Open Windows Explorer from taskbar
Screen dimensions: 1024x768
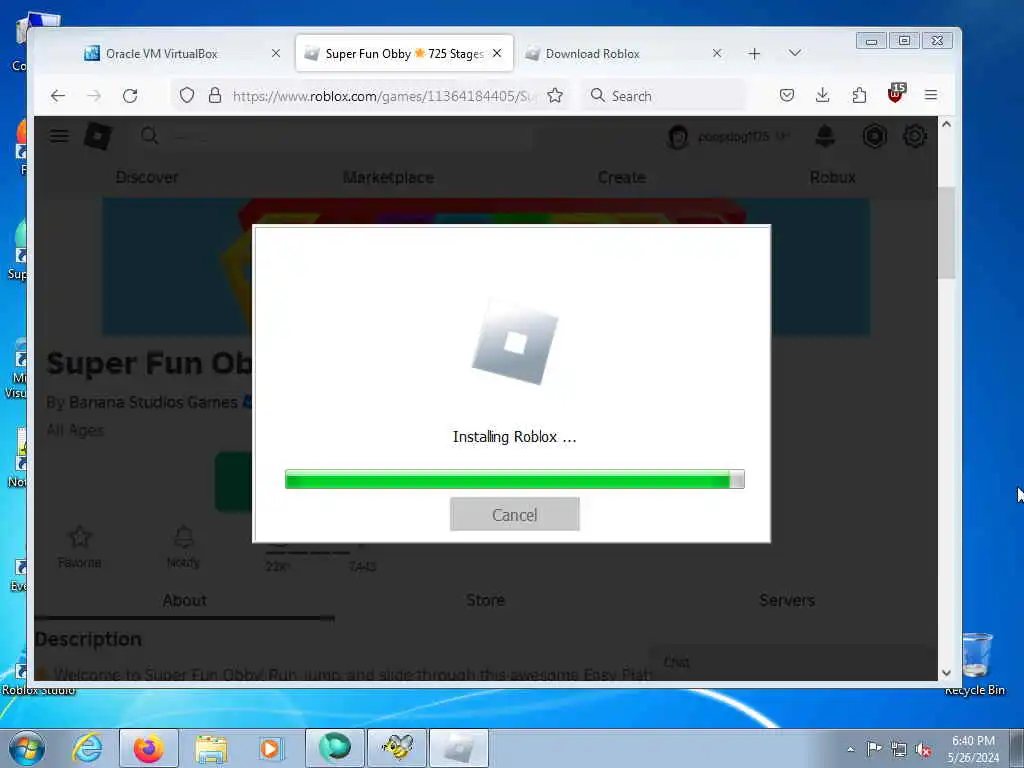(x=210, y=748)
